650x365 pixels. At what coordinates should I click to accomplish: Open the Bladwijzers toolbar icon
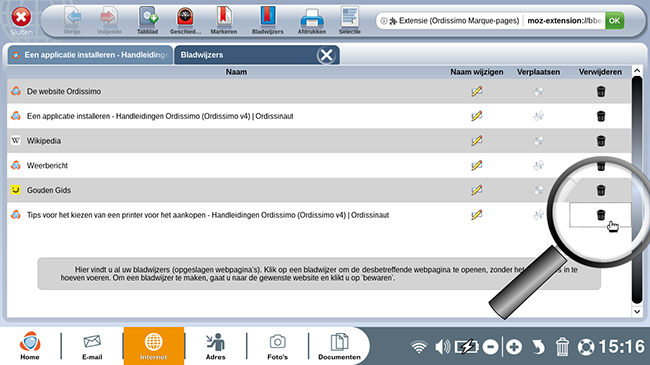(268, 20)
